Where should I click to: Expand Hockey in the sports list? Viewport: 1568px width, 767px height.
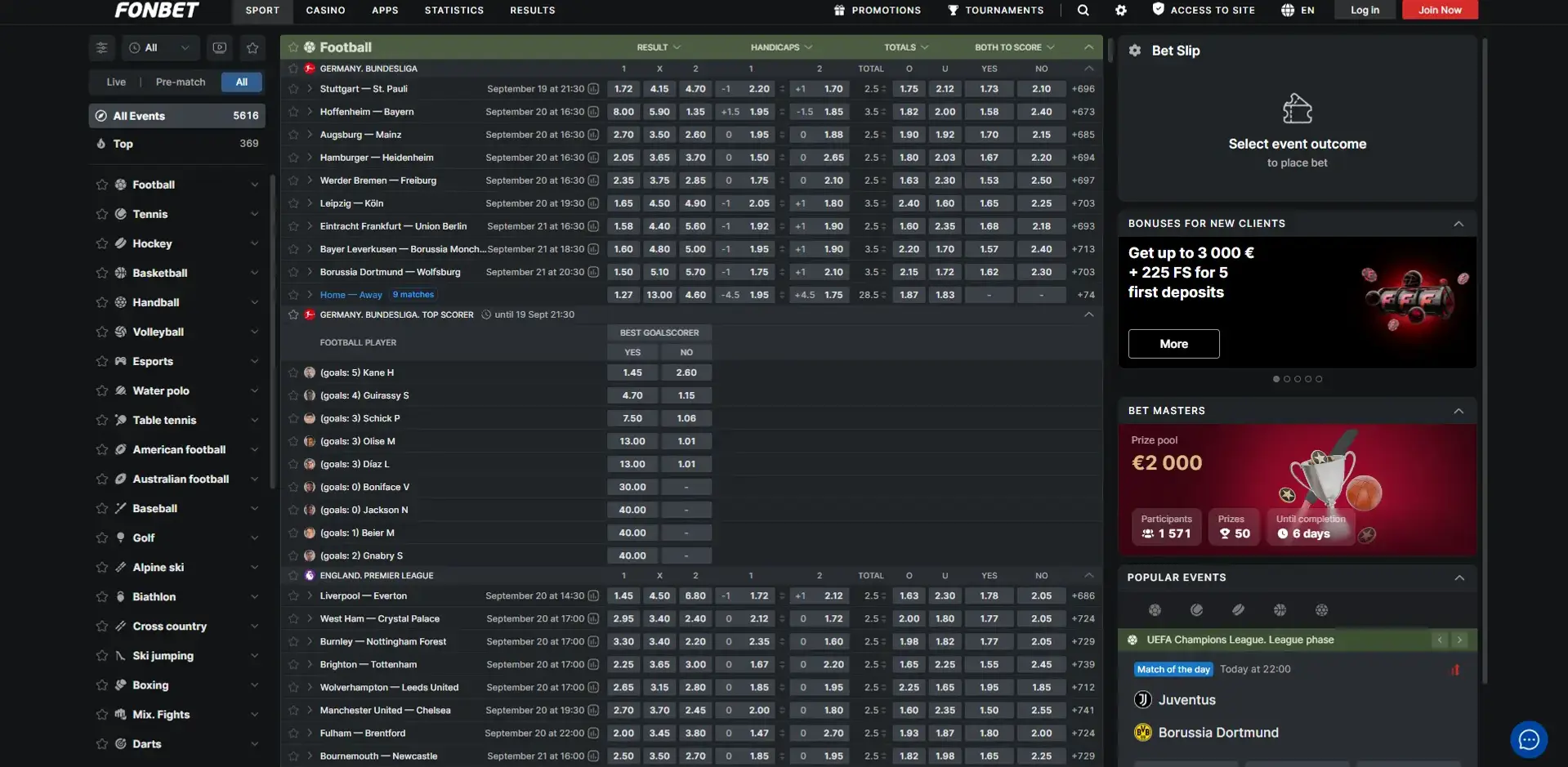tap(254, 243)
